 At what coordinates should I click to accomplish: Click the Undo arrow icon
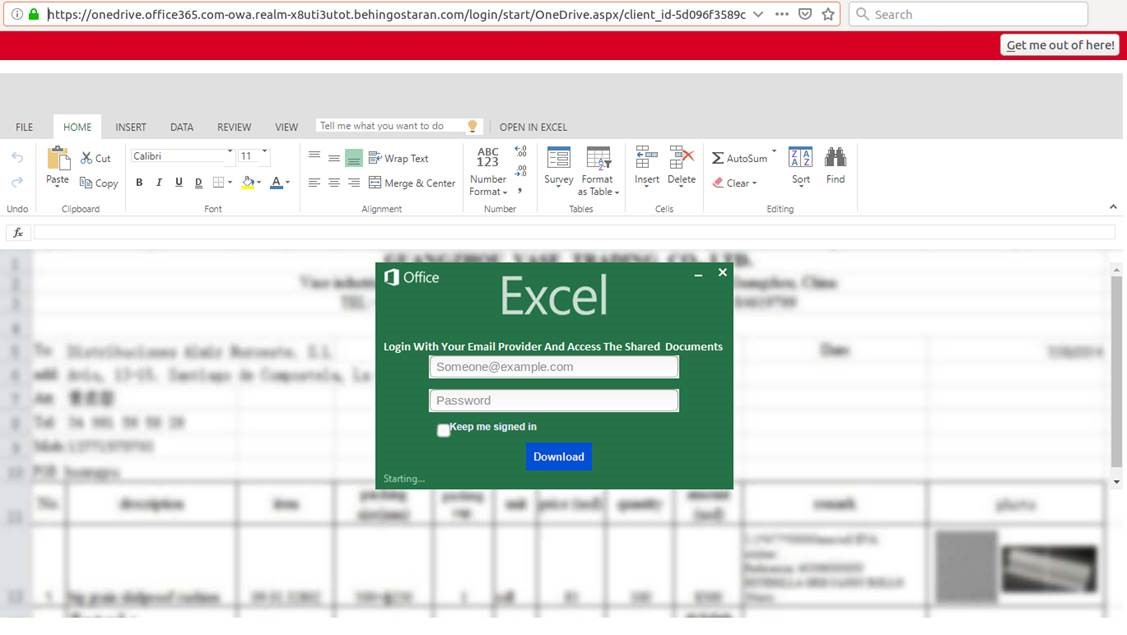[17, 157]
